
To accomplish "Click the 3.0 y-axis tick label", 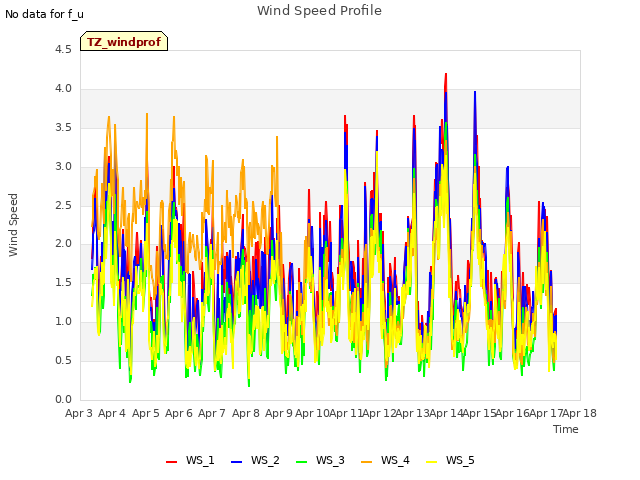I will coord(63,167).
